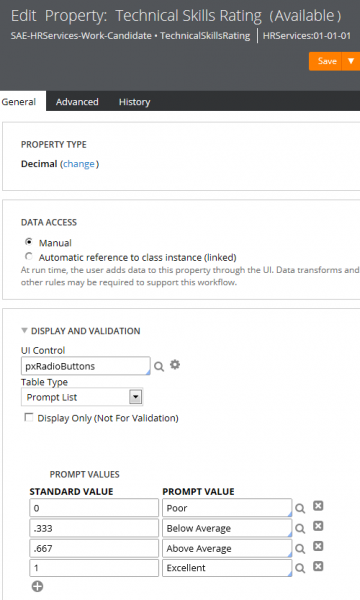Delete the Poor prompt value row
Screen dimensions: 360x600
click(x=318, y=506)
